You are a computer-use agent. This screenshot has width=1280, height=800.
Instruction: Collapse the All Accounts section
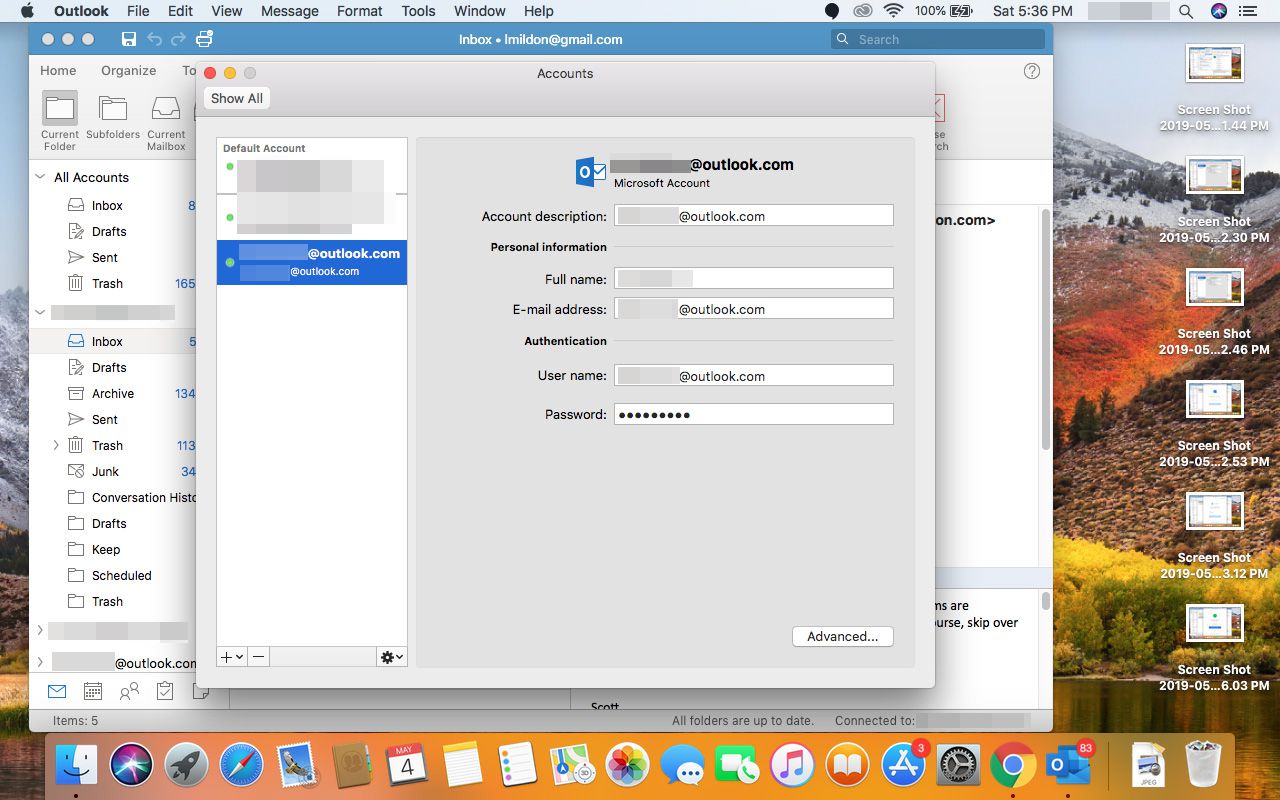pos(40,177)
